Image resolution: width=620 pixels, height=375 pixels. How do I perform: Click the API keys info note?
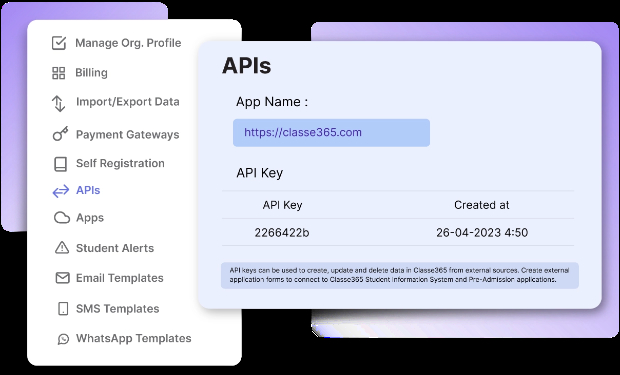click(x=400, y=275)
